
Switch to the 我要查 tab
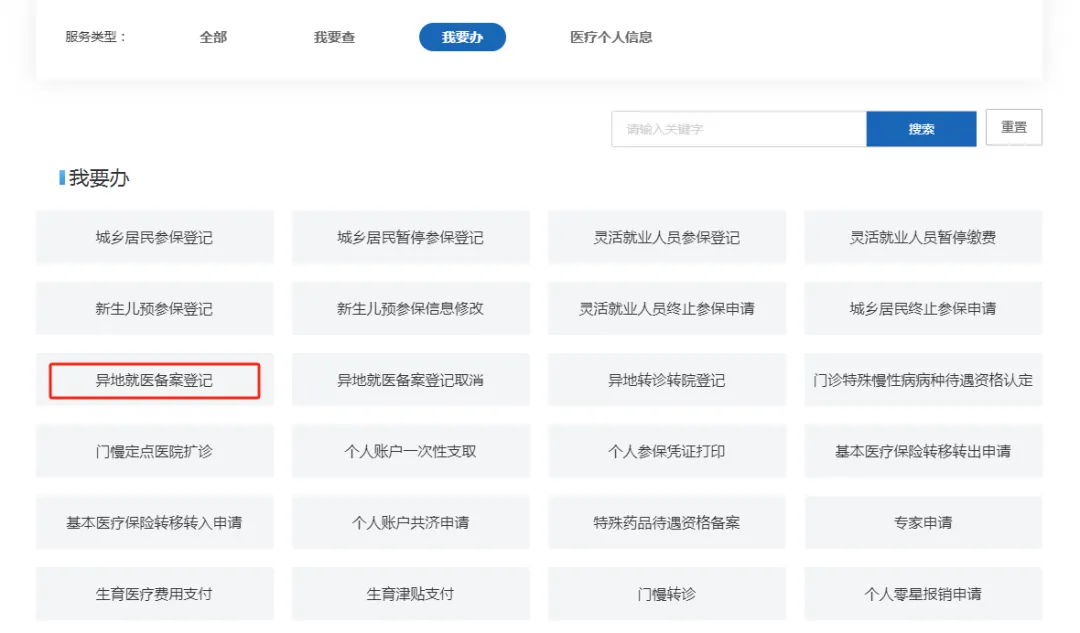point(334,37)
